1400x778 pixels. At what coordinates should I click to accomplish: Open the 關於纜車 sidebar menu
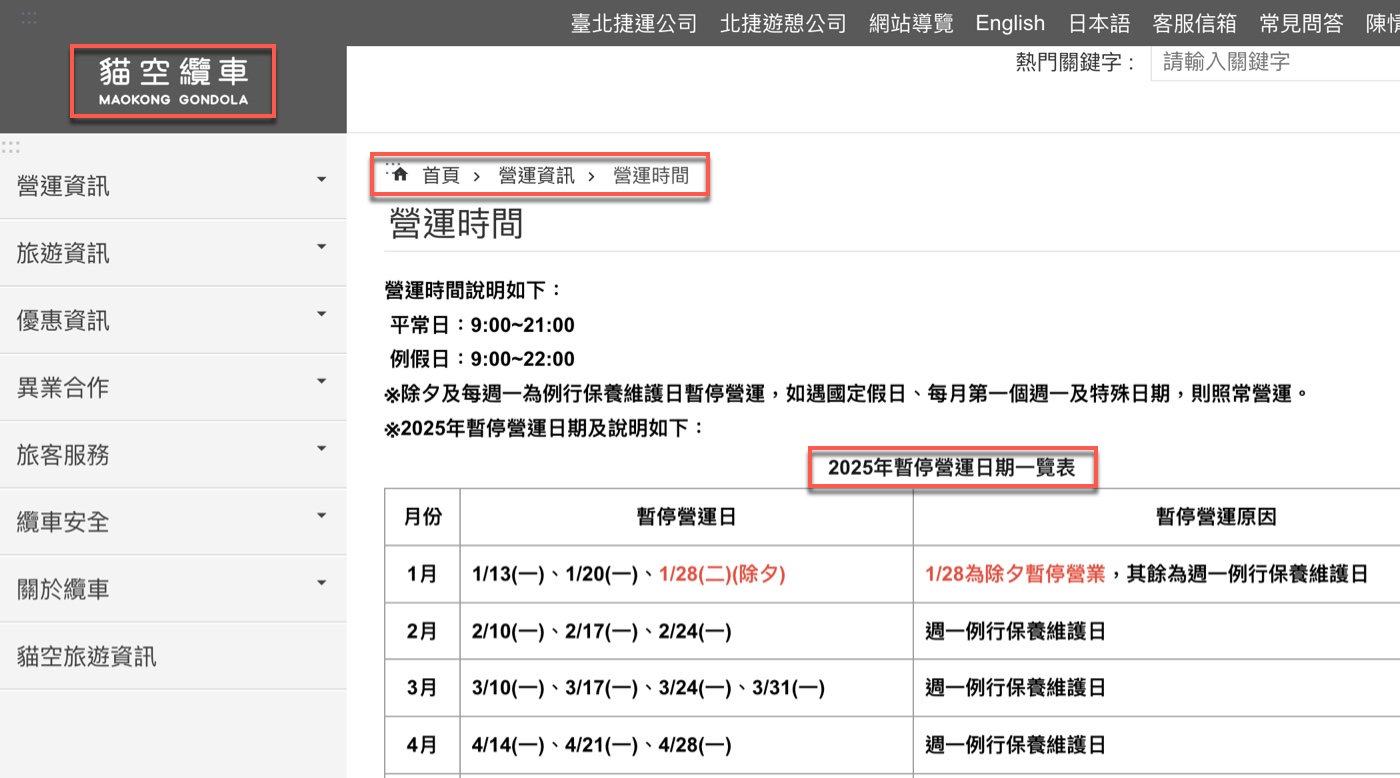pyautogui.click(x=173, y=589)
